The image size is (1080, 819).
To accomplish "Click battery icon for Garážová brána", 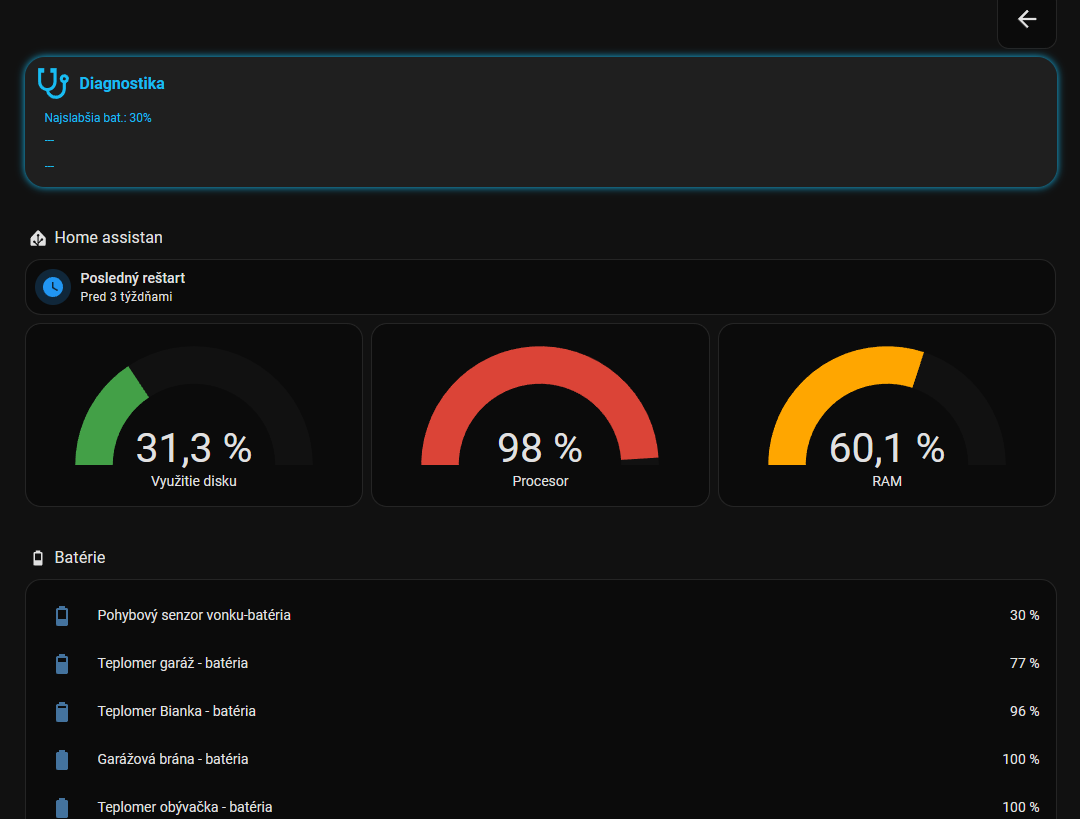I will pos(62,760).
